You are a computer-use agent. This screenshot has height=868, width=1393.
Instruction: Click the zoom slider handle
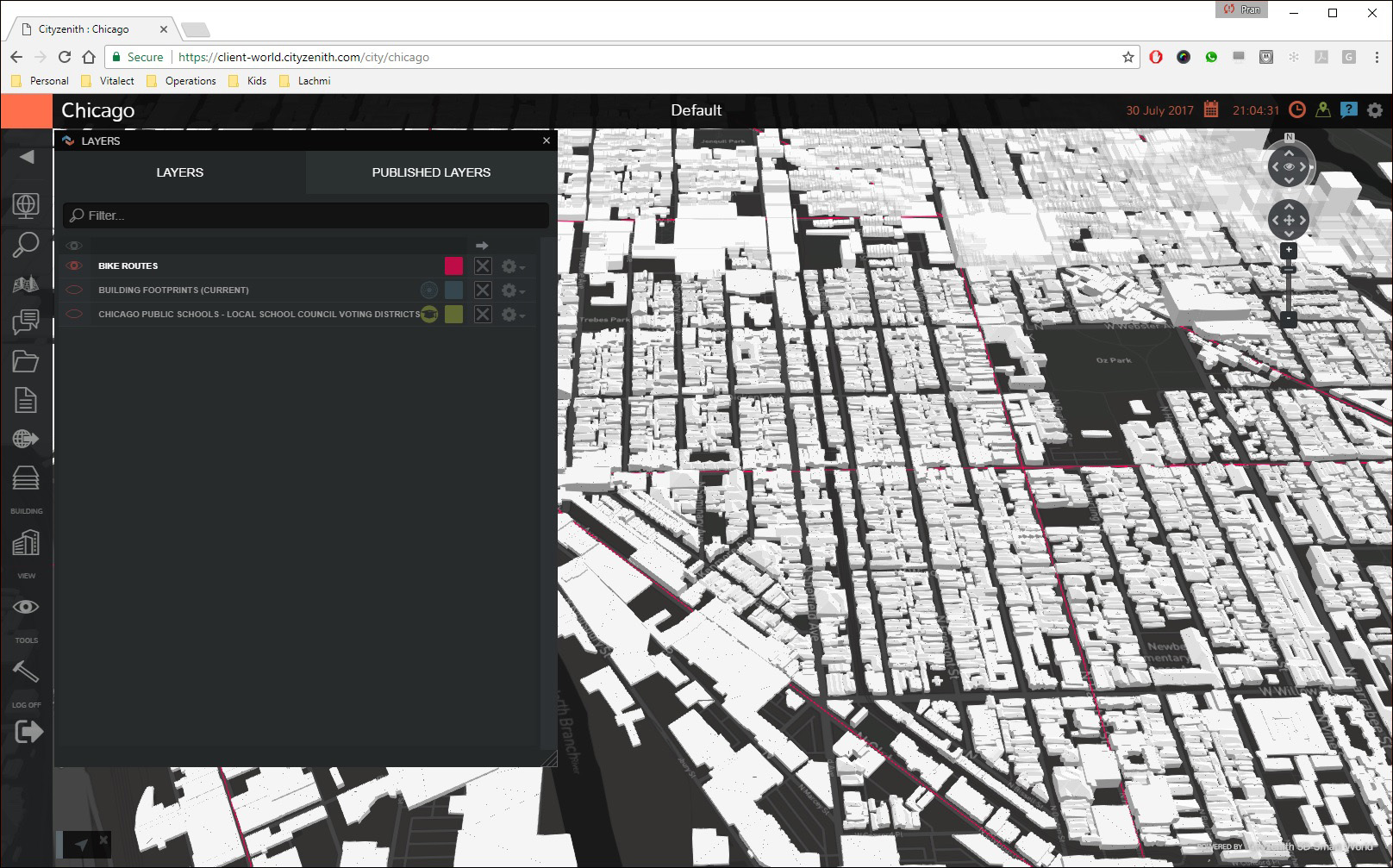(1289, 270)
